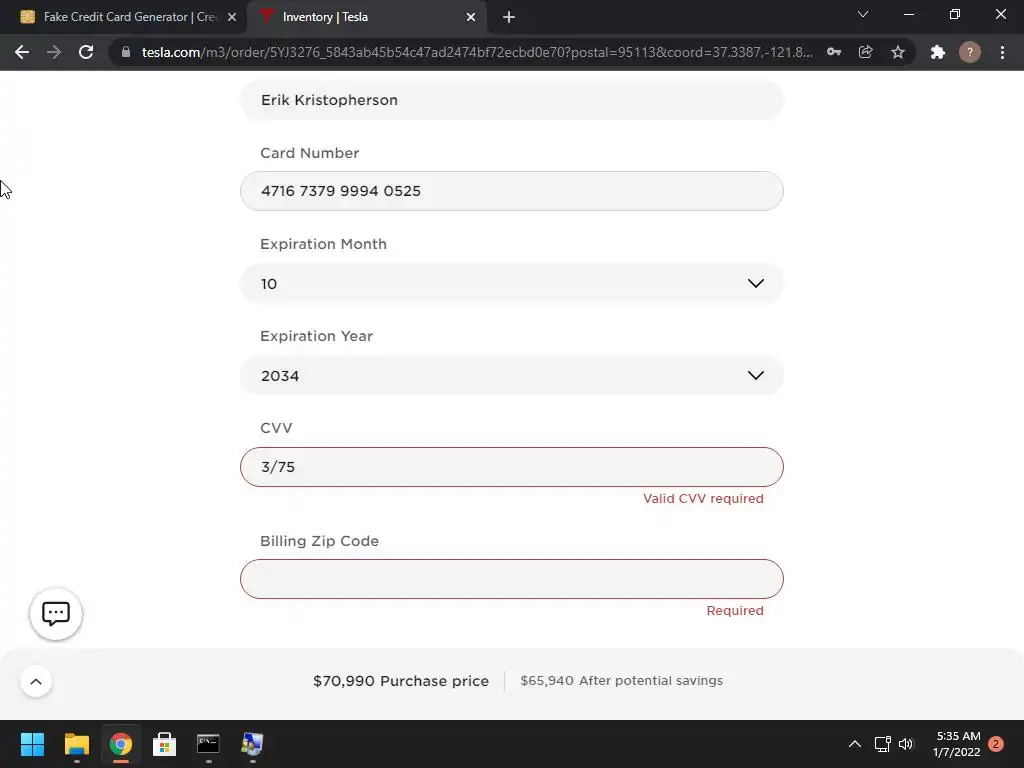The height and width of the screenshot is (768, 1024).
Task: Open a new browser tab
Action: click(x=509, y=17)
